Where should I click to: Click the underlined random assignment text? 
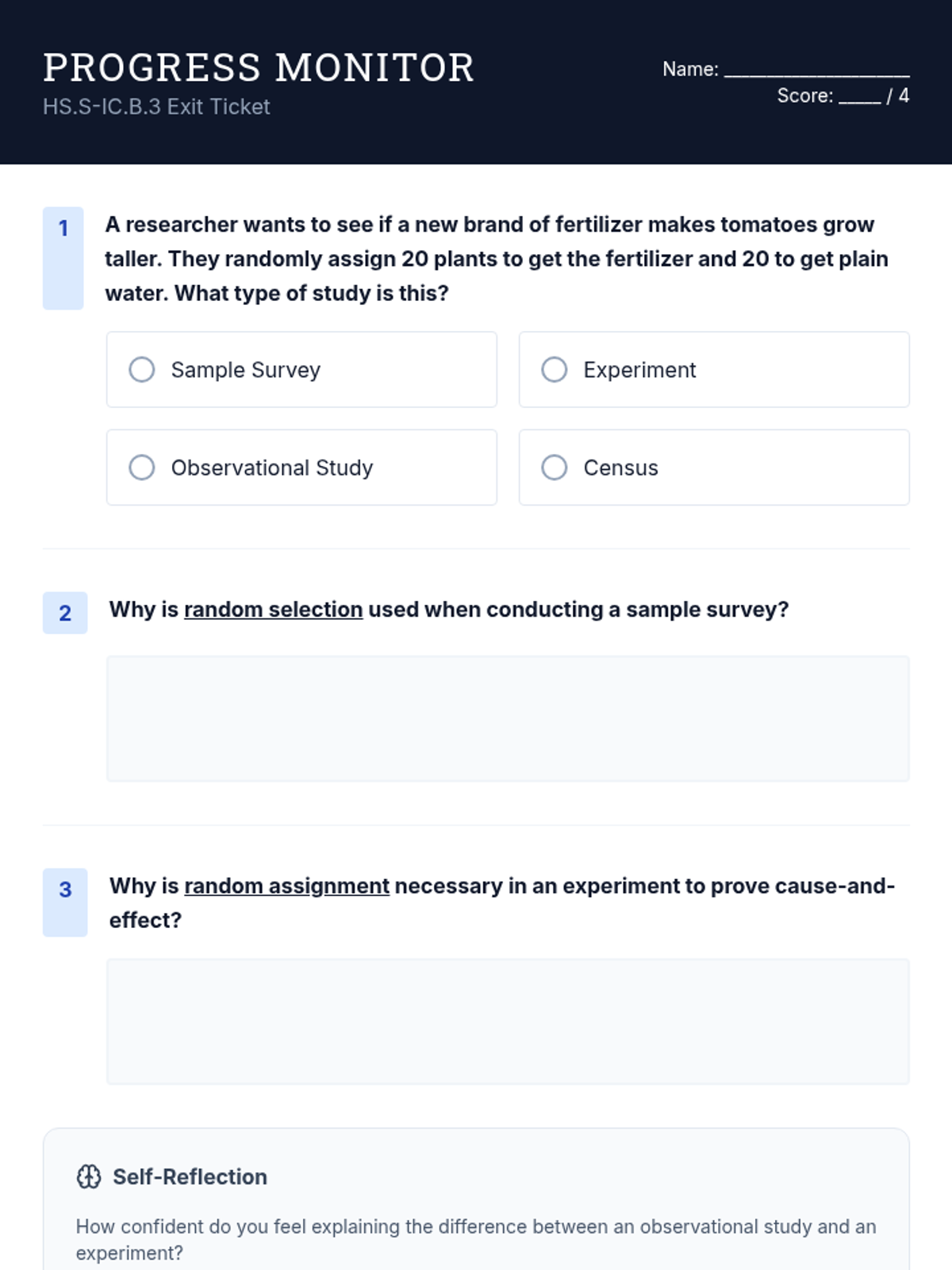point(286,886)
